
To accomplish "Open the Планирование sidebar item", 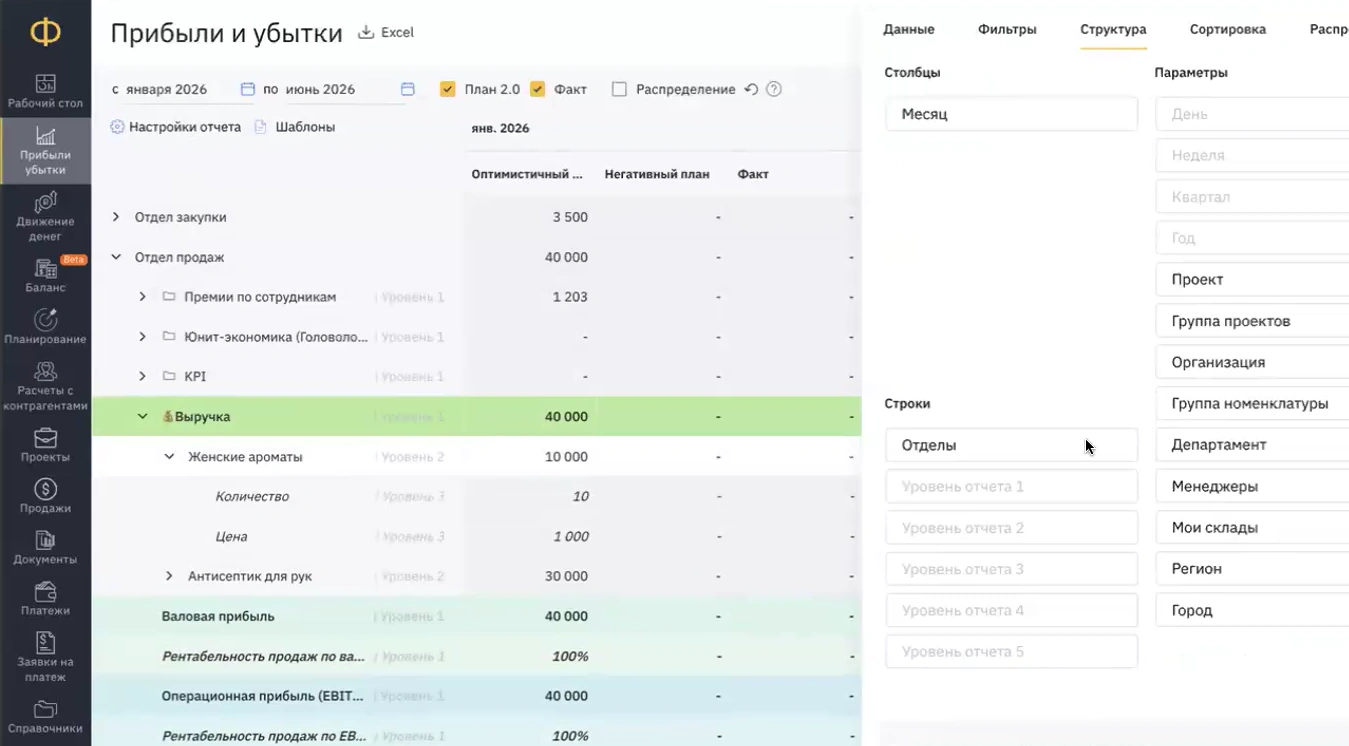I will click(45, 326).
